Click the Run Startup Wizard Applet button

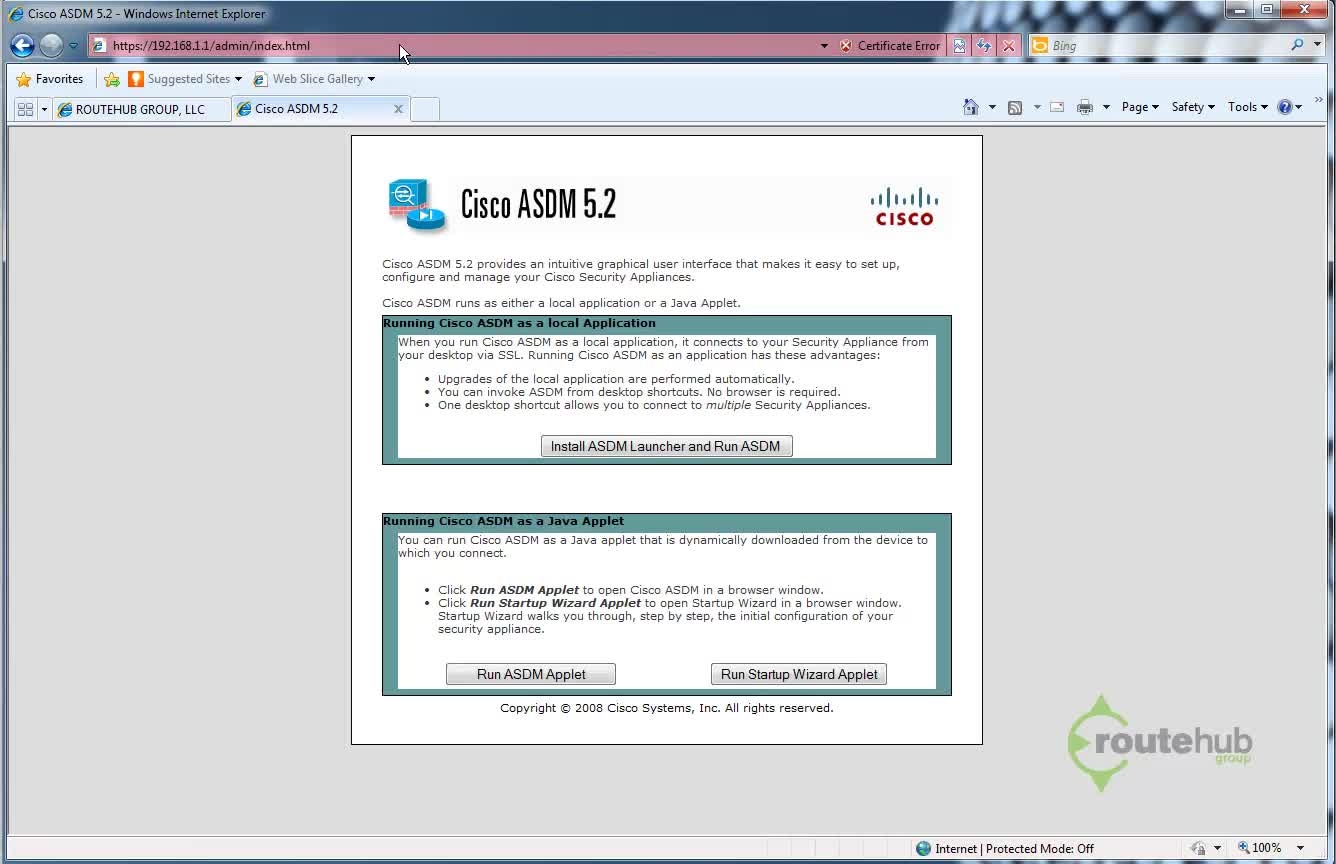[x=799, y=674]
